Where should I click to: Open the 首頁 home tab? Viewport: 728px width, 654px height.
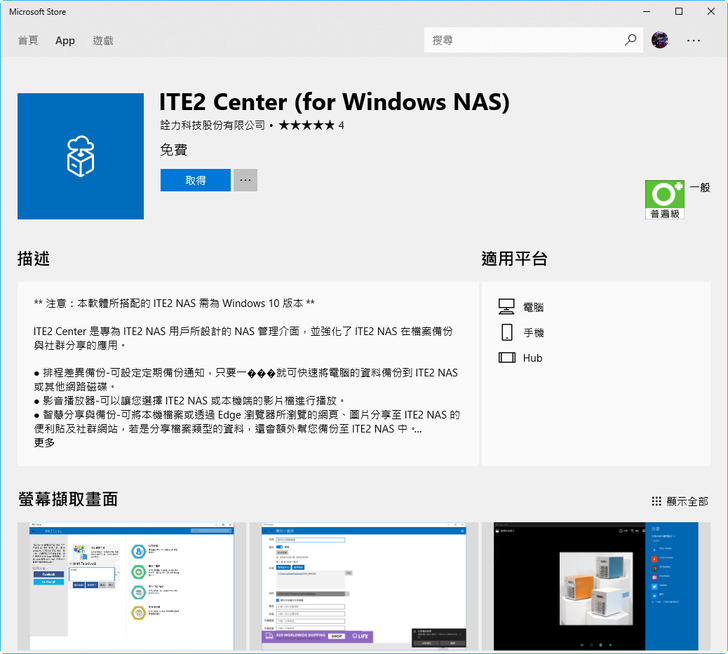28,40
